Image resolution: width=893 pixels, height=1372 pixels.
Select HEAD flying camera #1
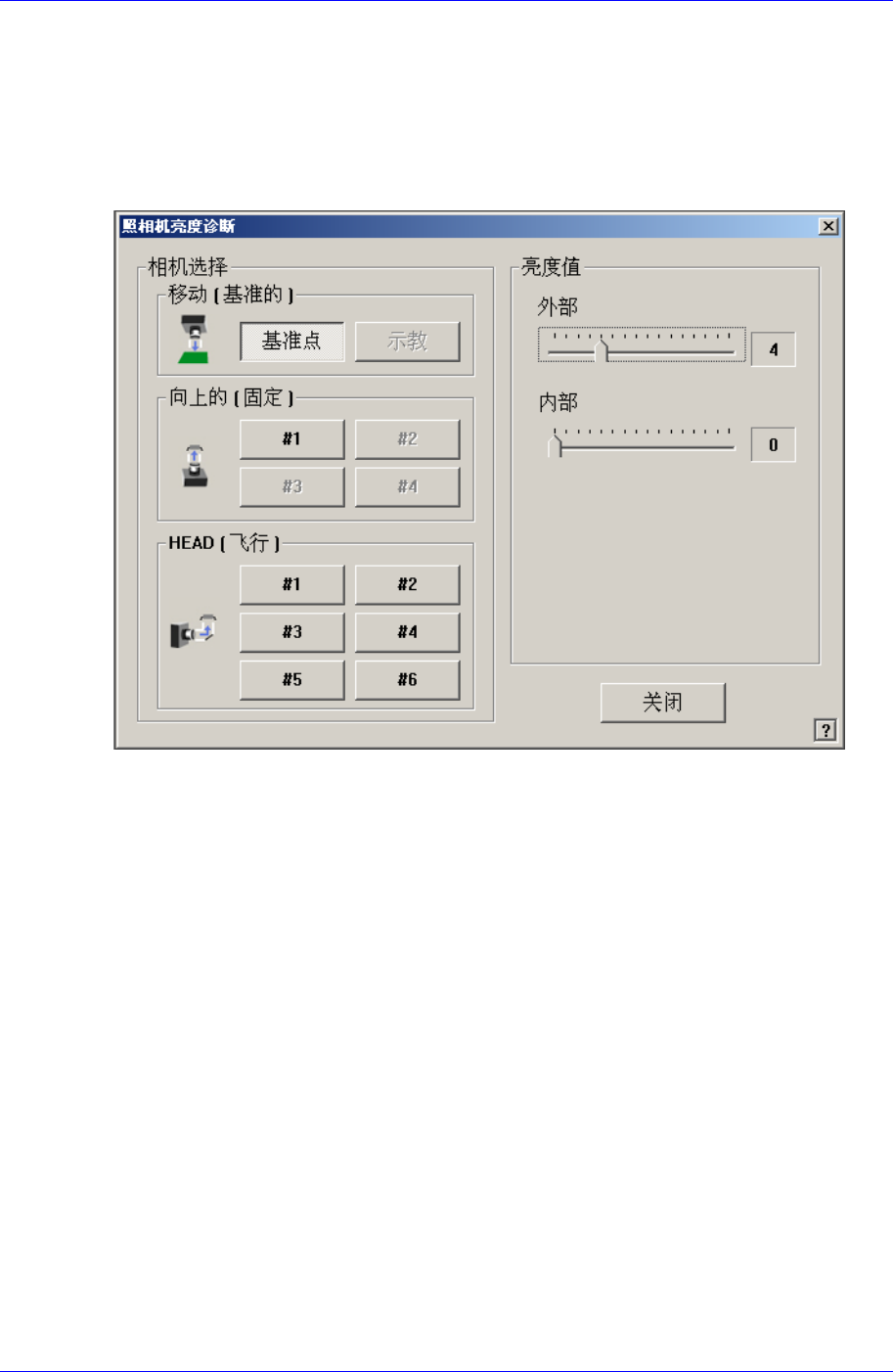[292, 584]
